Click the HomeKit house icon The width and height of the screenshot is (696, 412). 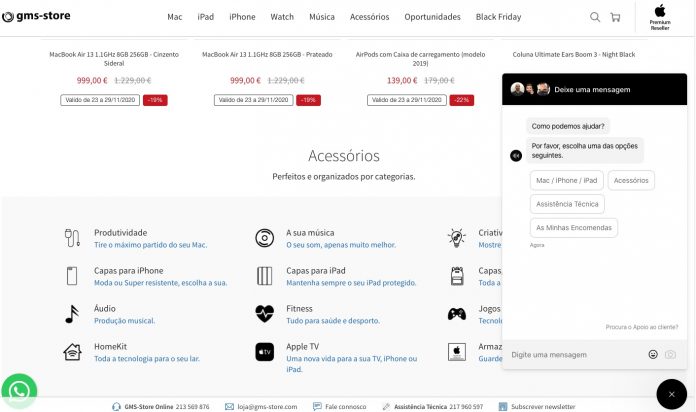pos(72,352)
